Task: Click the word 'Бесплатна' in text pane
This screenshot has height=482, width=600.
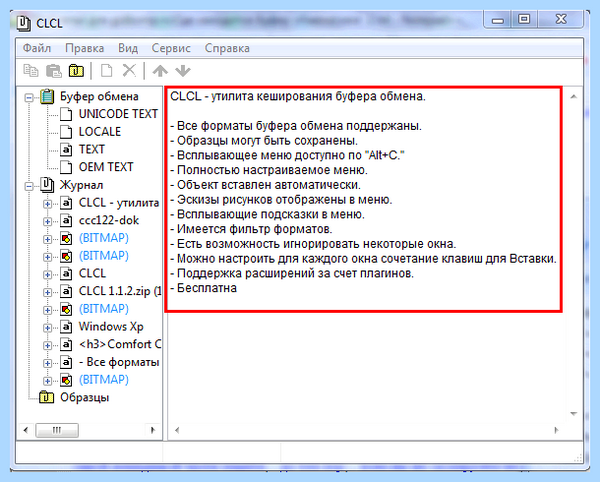Action: (x=207, y=288)
